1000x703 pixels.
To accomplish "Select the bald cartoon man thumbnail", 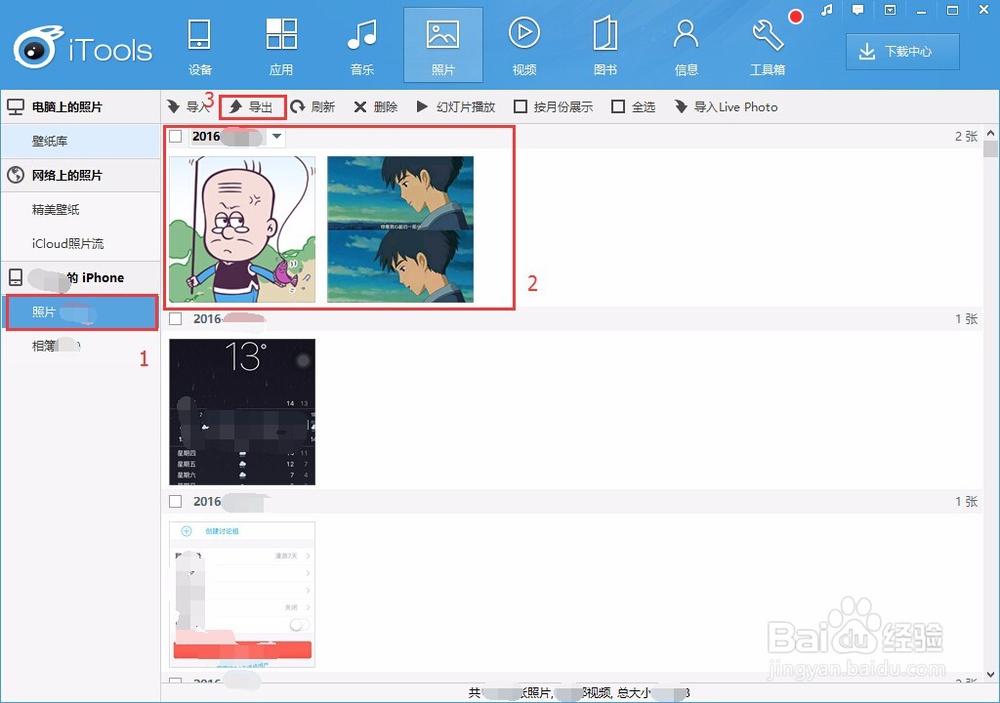I will [x=242, y=230].
